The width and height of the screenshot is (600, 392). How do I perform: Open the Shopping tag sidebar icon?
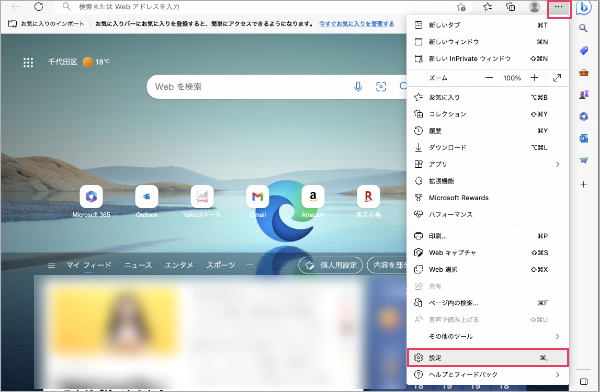pyautogui.click(x=584, y=50)
